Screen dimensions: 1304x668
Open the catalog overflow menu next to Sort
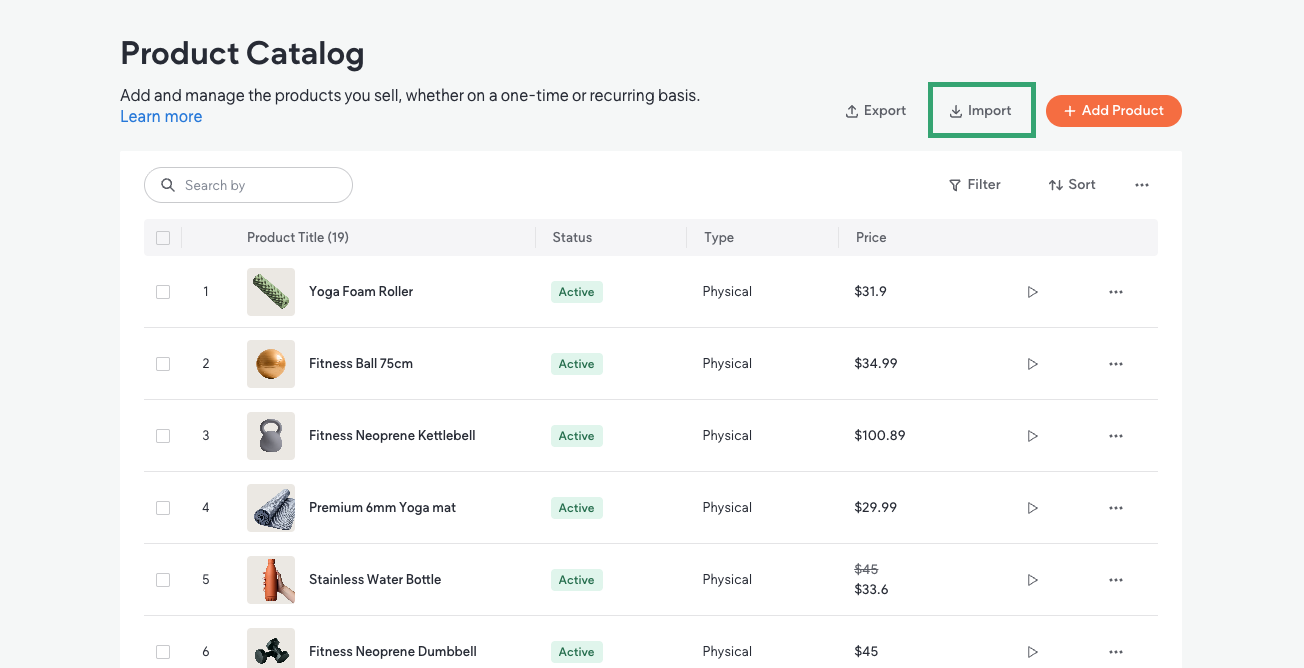pos(1142,184)
